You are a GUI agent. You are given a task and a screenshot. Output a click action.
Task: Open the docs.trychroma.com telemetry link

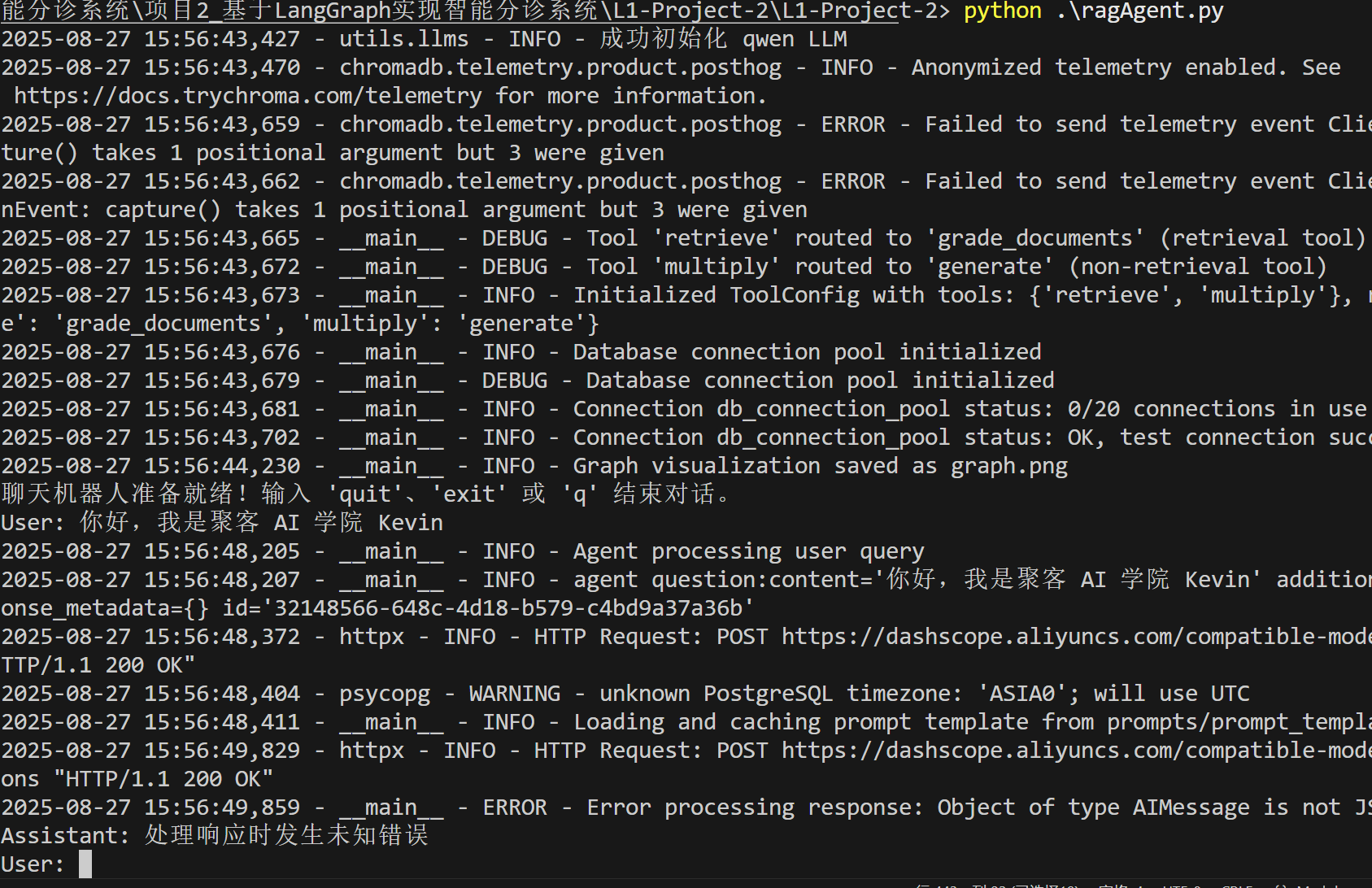248,96
